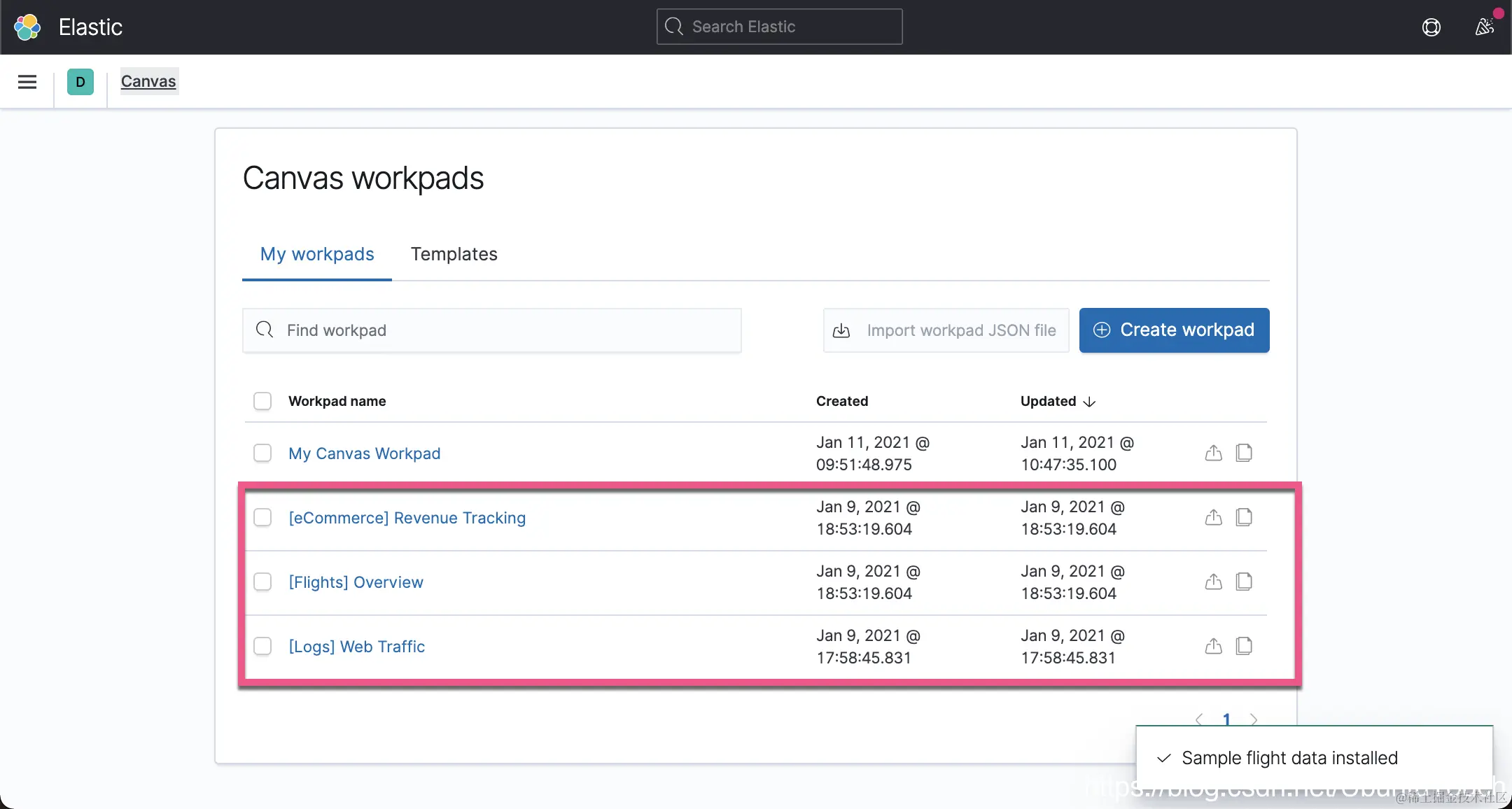Open the [eCommerce] Revenue Tracking link
Screen dimensions: 1512x809
coord(407,518)
